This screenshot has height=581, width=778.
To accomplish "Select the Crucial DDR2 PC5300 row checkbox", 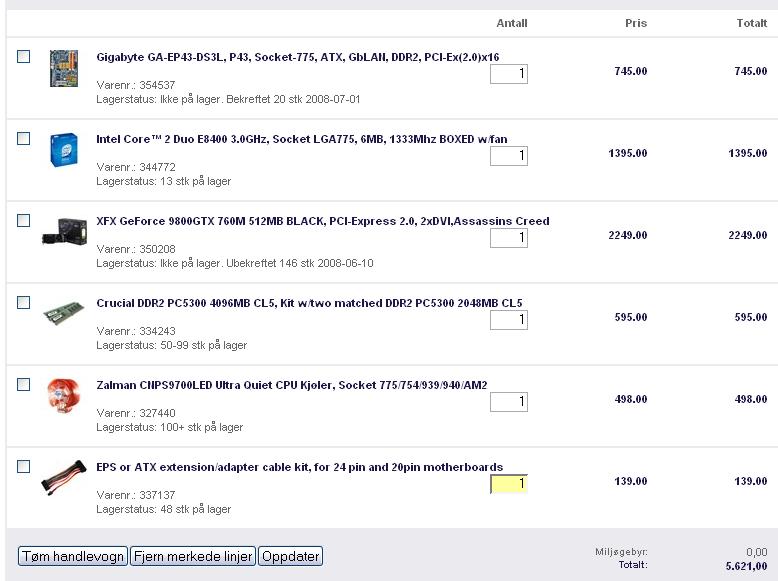I will (23, 303).
